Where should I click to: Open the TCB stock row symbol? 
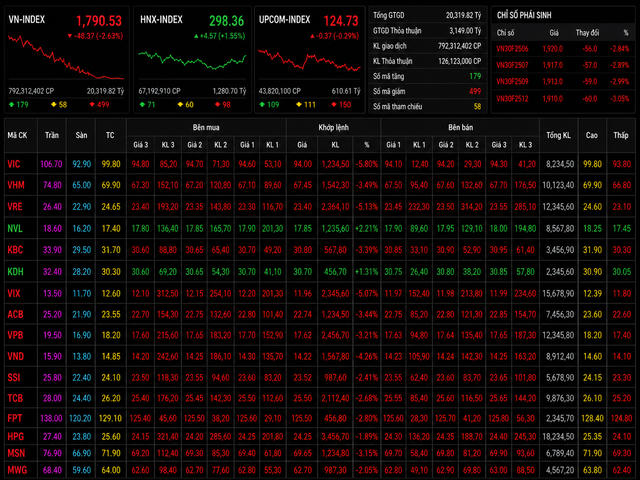coord(15,398)
